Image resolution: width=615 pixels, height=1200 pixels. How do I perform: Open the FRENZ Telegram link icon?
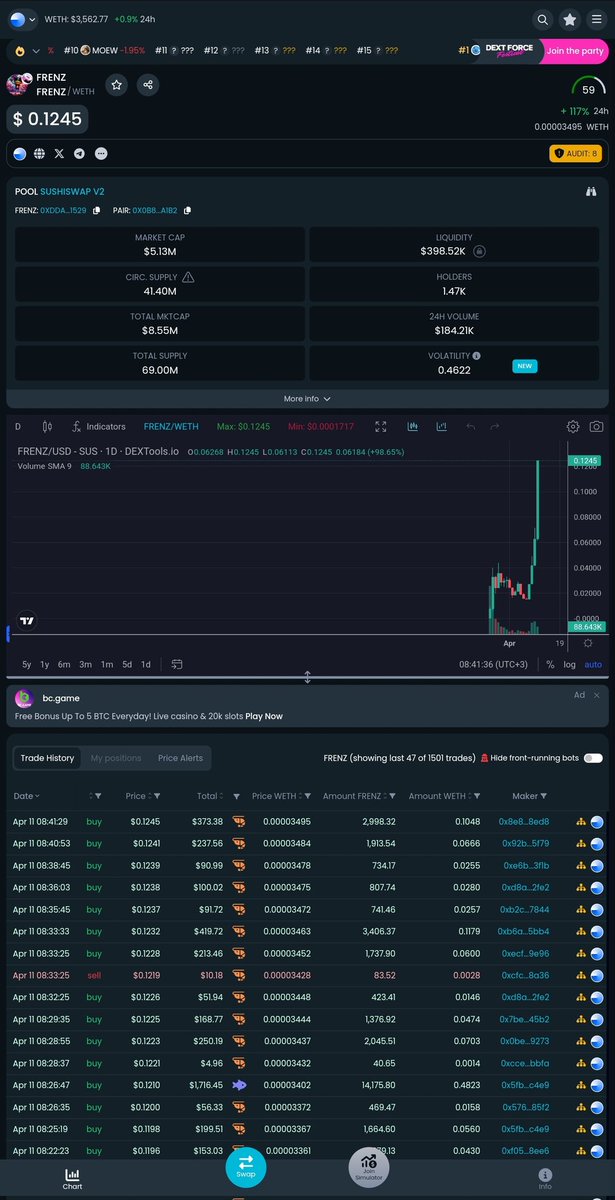tap(79, 154)
